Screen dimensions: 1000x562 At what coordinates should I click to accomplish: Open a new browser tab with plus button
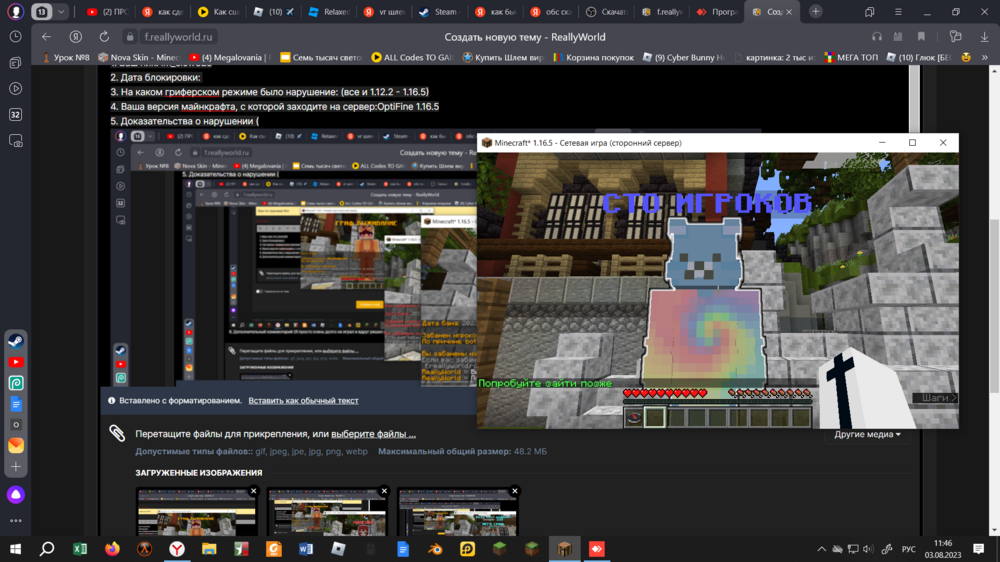(x=815, y=11)
